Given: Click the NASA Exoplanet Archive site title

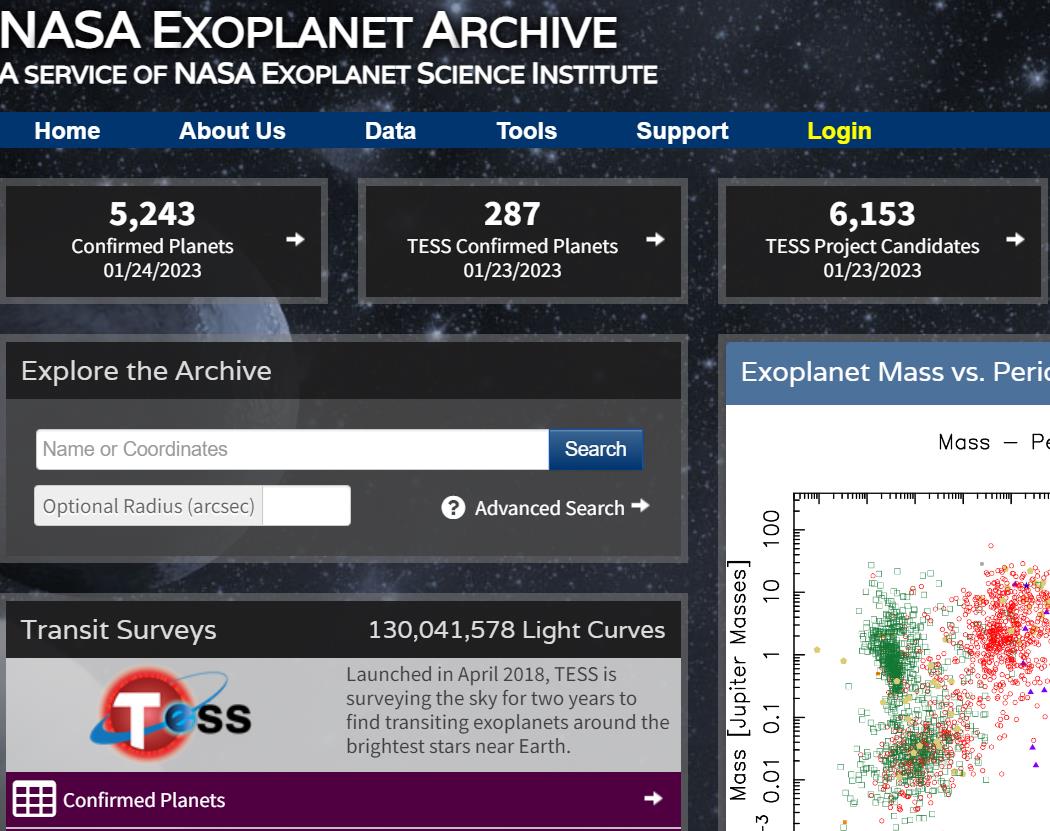Looking at the screenshot, I should (309, 33).
